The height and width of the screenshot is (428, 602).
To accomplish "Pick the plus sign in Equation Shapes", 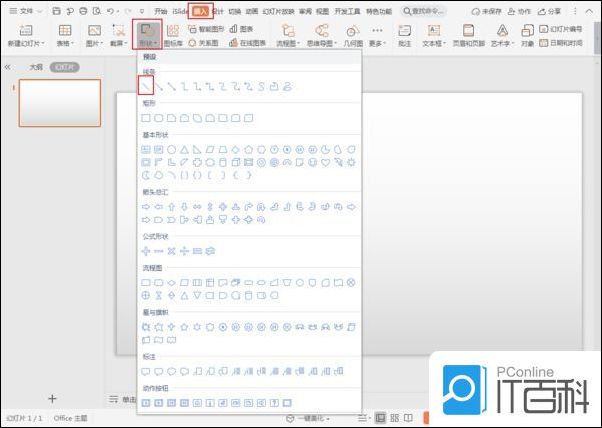I will tap(146, 251).
